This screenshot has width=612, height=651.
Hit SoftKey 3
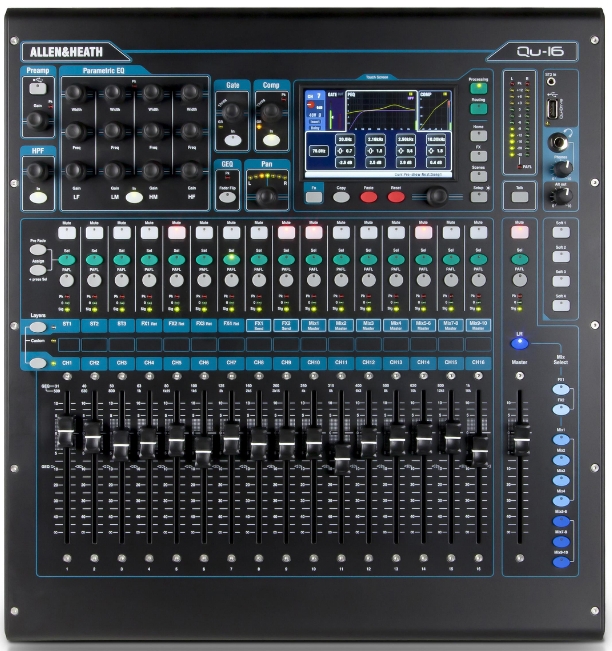561,281
